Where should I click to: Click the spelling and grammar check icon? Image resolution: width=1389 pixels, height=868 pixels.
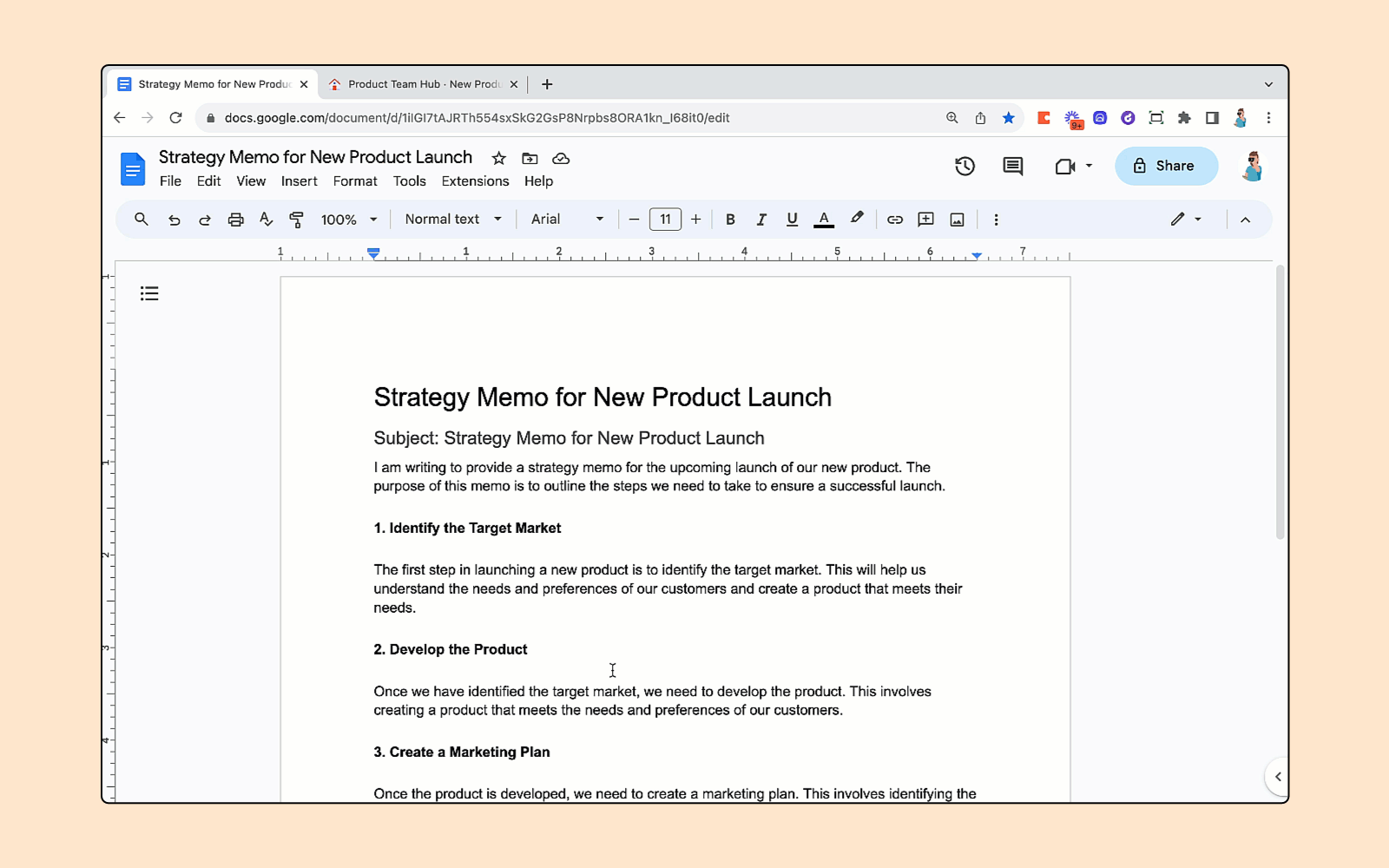tap(267, 220)
